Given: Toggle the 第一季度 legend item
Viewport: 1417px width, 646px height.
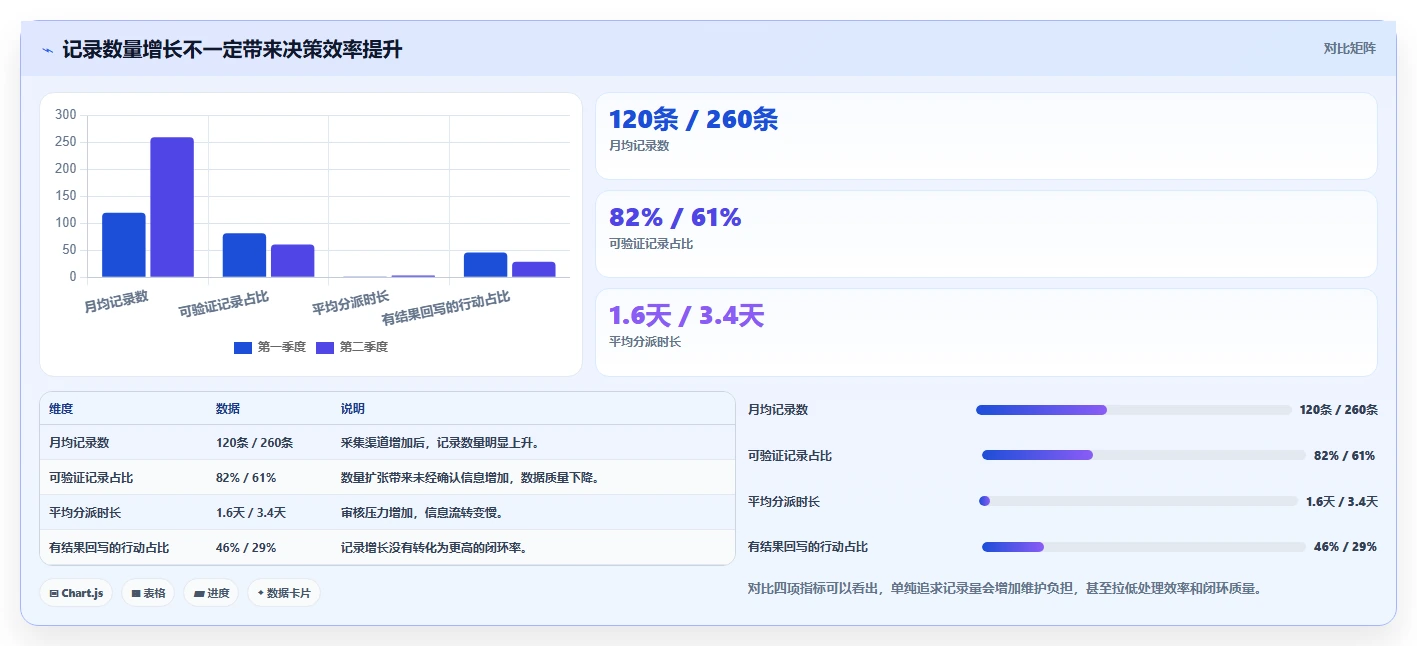Looking at the screenshot, I should click(270, 347).
